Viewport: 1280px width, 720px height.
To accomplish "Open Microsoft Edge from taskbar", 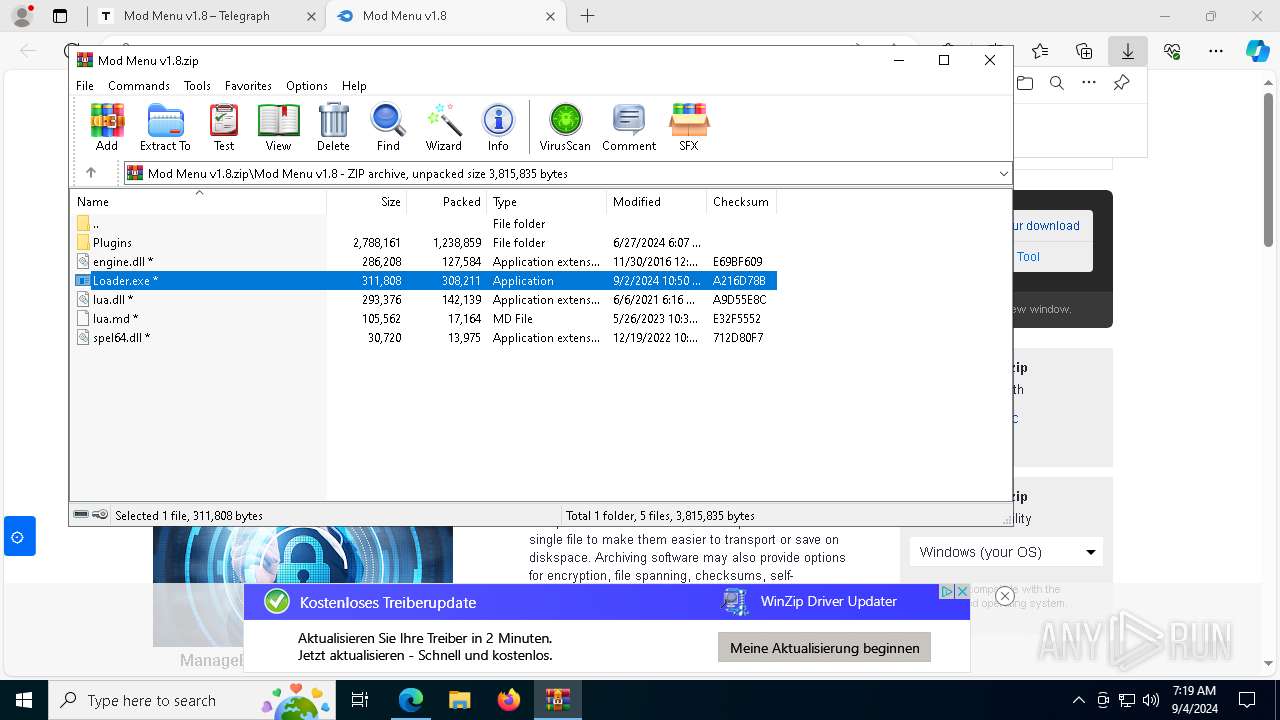I will tap(411, 700).
